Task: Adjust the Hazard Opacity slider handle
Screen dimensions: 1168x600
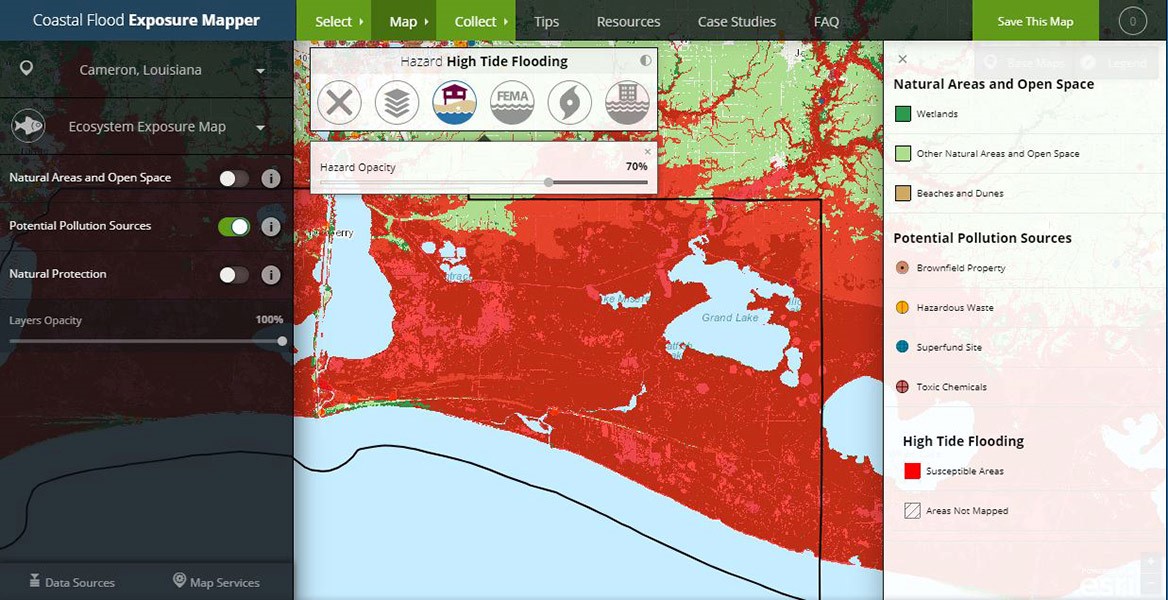Action: [x=549, y=183]
